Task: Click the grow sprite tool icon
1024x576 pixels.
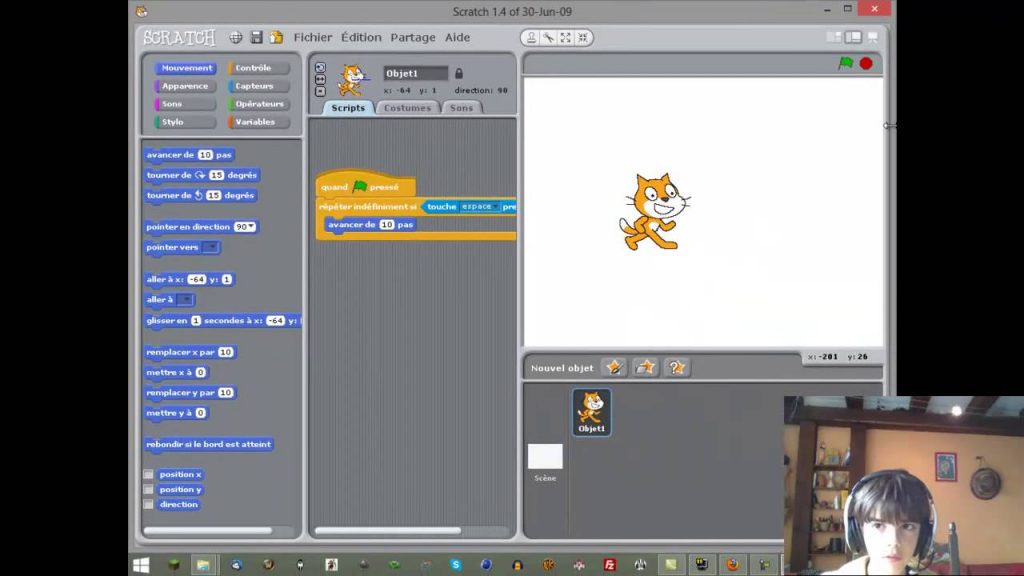Action: click(x=565, y=38)
